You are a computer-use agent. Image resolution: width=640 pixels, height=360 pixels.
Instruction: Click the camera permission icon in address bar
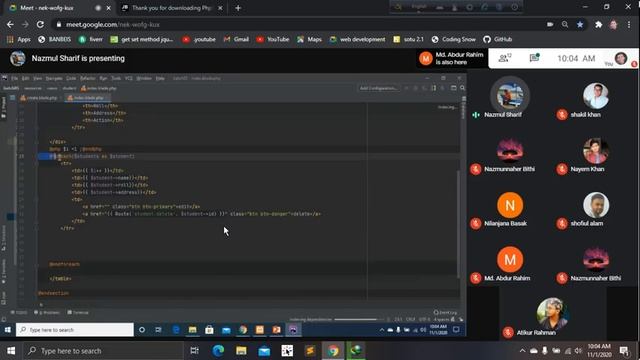(x=550, y=24)
